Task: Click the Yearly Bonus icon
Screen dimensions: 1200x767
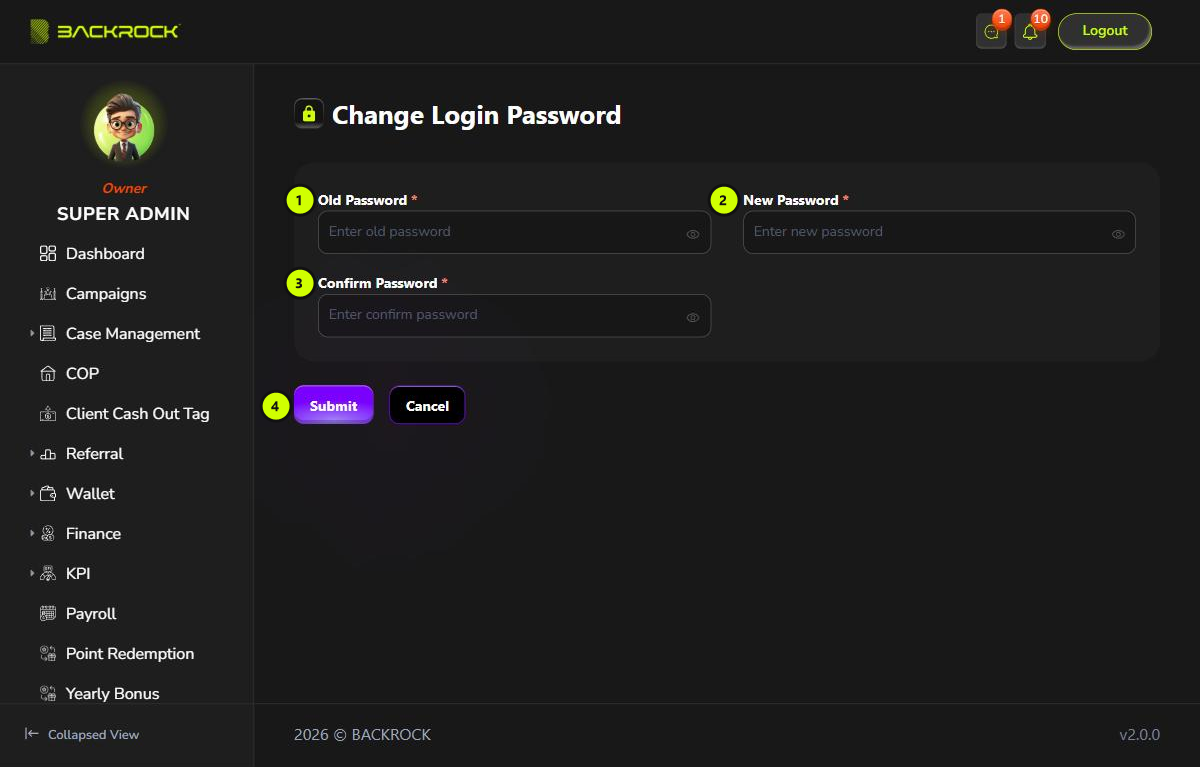Action: [48, 693]
